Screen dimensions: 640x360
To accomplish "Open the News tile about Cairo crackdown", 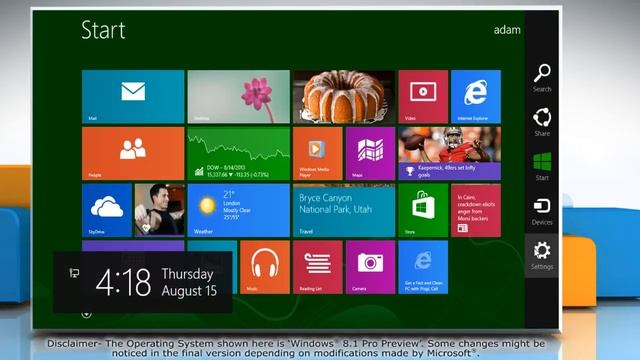I will click(x=476, y=210).
